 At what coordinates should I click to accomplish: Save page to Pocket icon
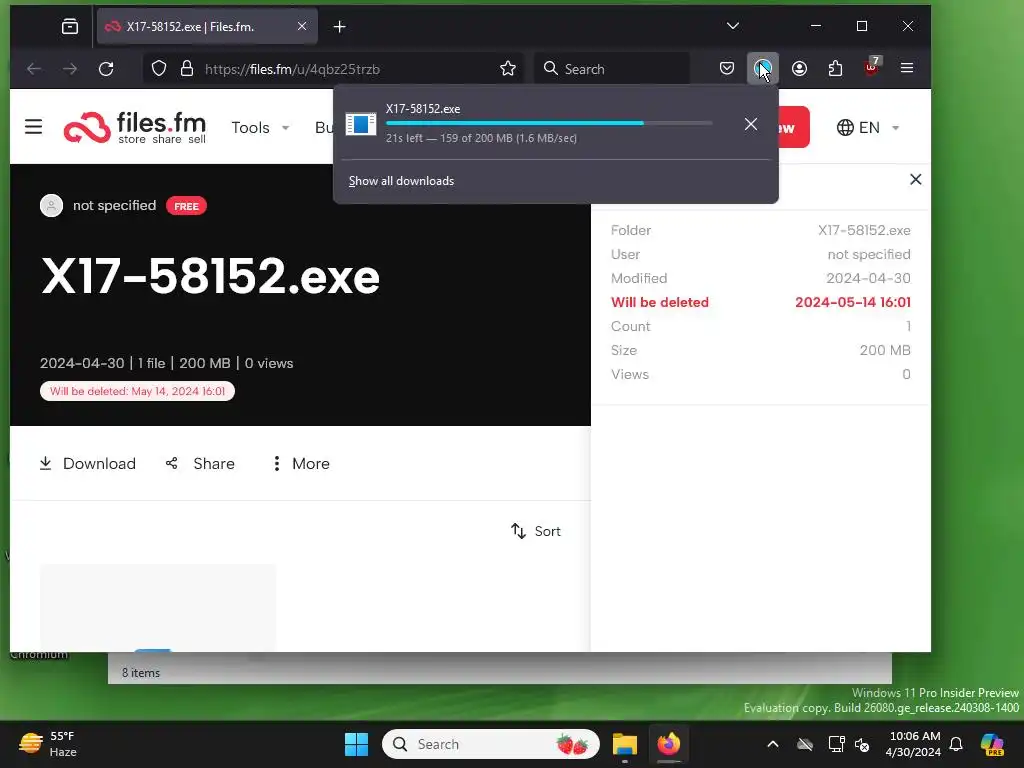click(727, 69)
